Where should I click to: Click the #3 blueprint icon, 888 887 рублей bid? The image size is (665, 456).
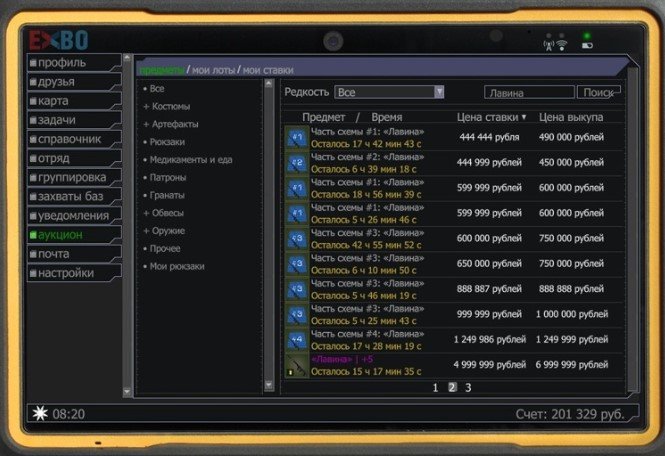297,290
